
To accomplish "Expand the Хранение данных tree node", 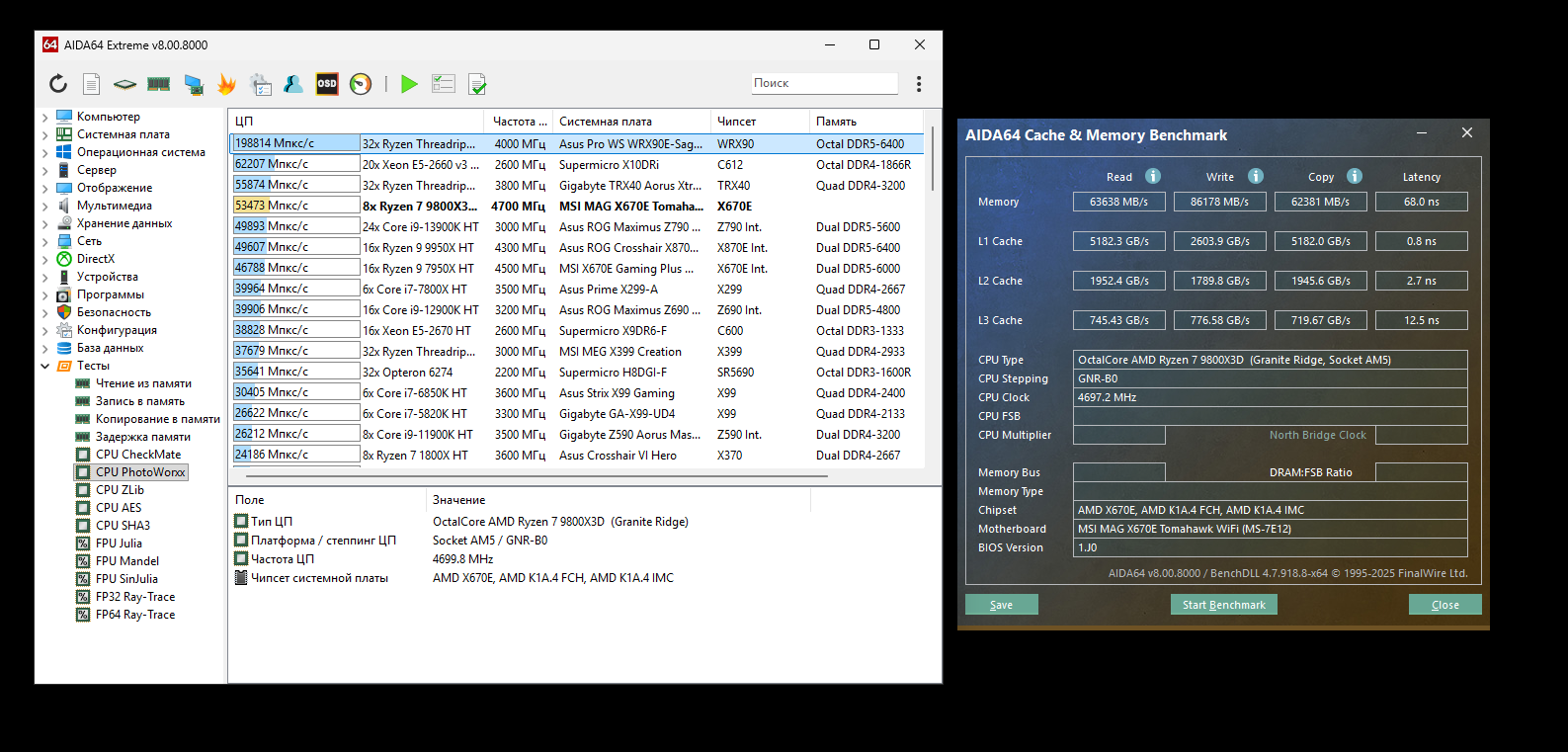I will pyautogui.click(x=44, y=223).
